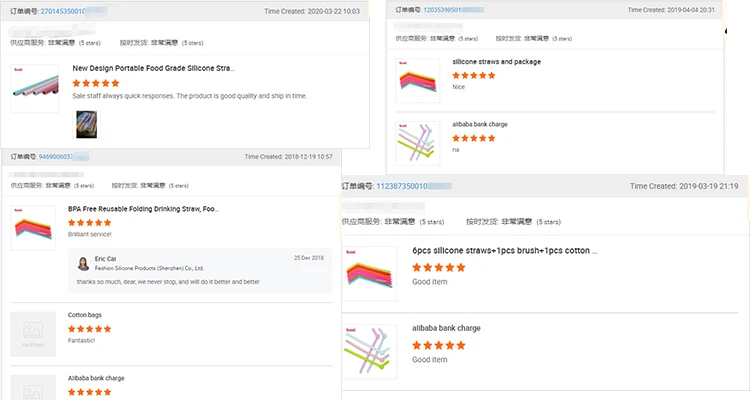Open order number link 270145350010
The image size is (750, 400).
point(63,11)
